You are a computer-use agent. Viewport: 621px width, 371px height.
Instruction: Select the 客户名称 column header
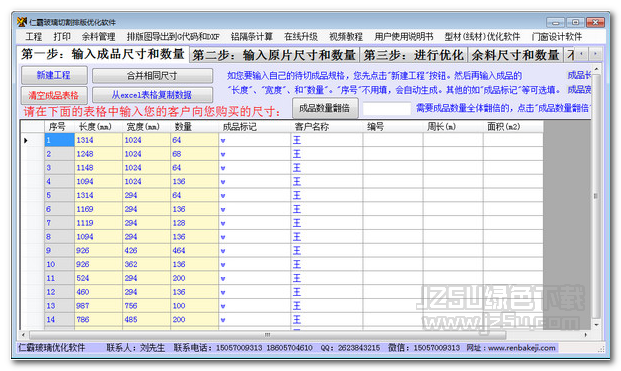coord(326,127)
